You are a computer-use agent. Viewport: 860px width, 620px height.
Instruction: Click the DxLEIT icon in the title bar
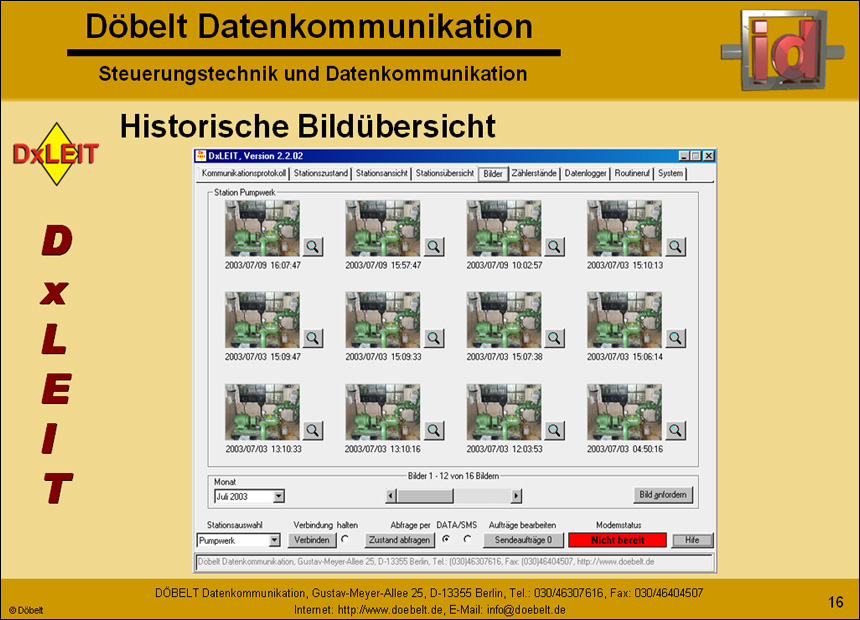click(200, 156)
